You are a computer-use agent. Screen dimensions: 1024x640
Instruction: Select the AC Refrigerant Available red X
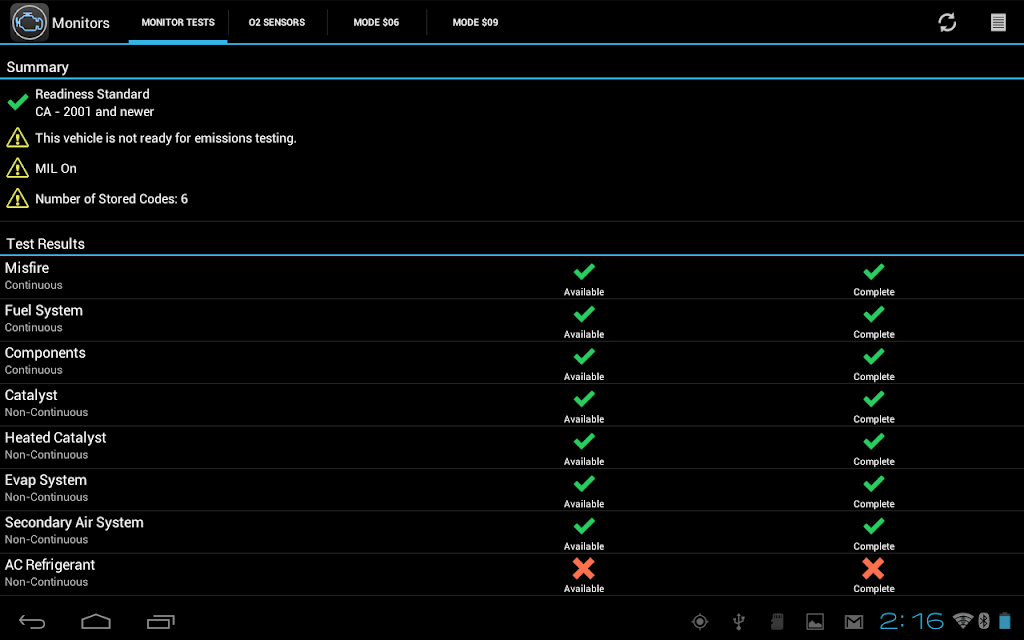click(584, 569)
